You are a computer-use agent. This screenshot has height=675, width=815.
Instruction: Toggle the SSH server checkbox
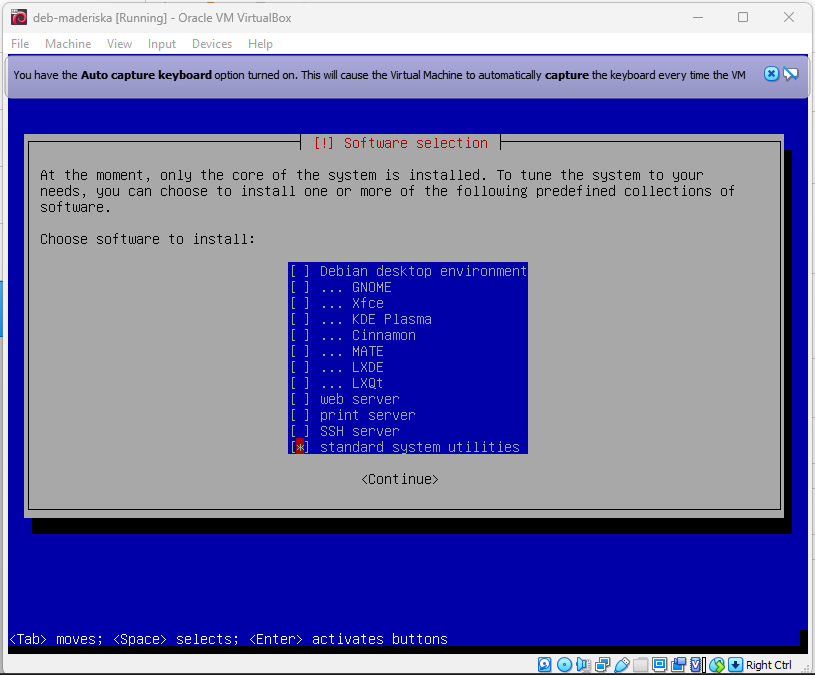coord(300,431)
